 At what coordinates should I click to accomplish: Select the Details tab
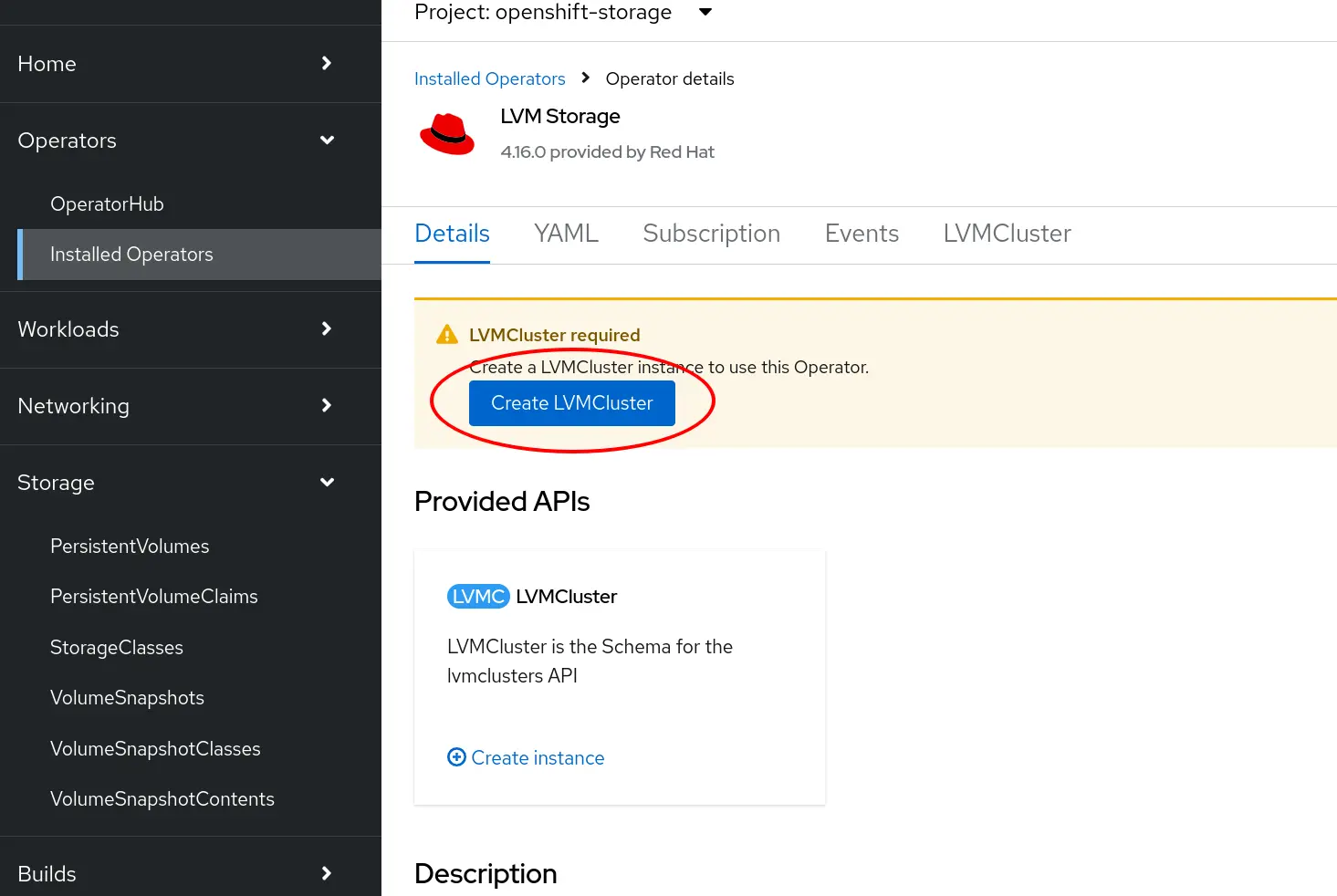point(452,234)
